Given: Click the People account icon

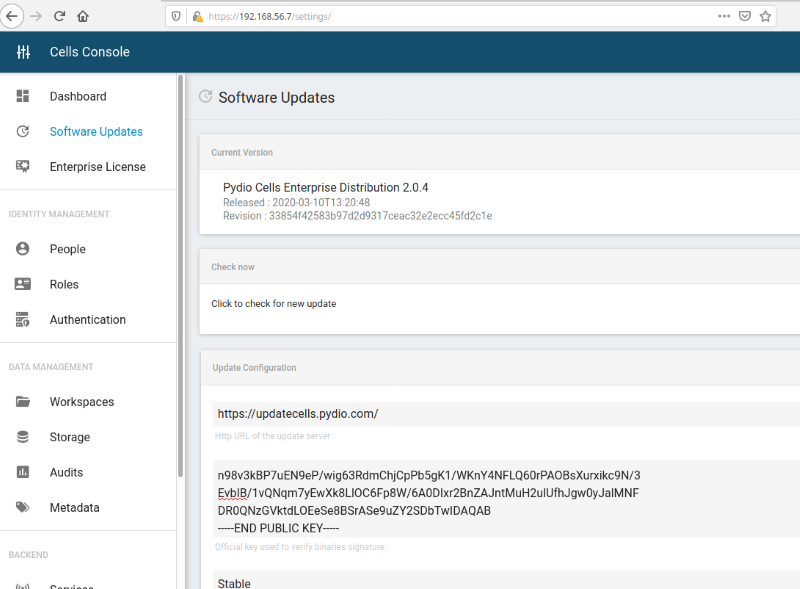Looking at the screenshot, I should [x=23, y=249].
